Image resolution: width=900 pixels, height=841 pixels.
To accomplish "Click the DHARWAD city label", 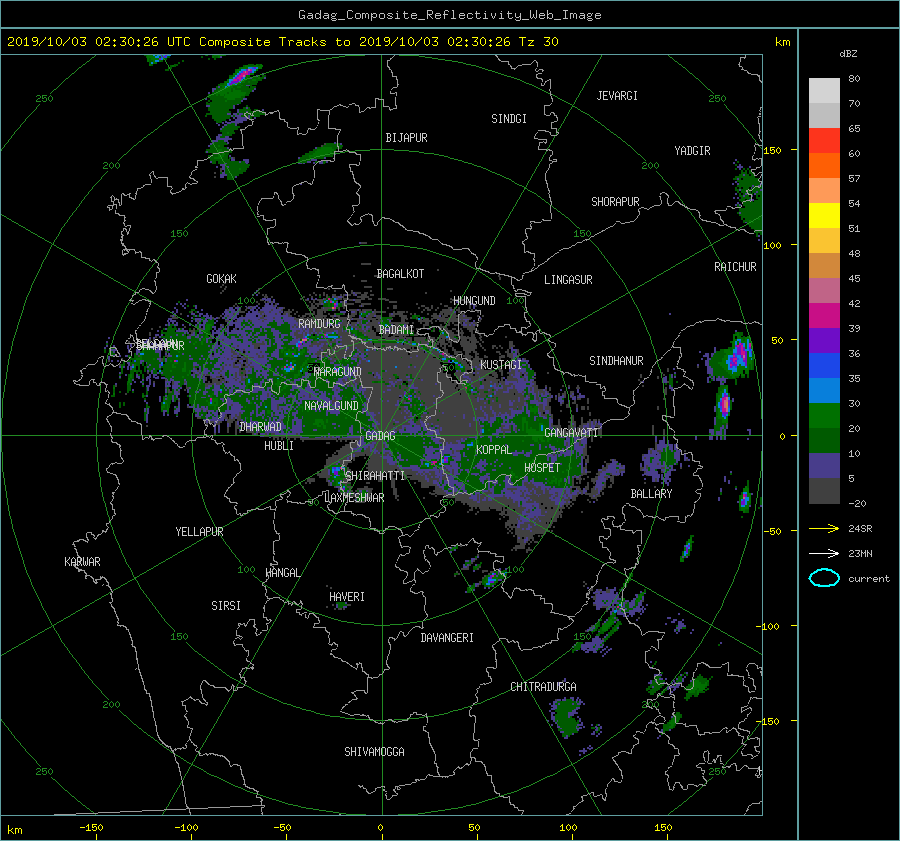I will coord(261,427).
